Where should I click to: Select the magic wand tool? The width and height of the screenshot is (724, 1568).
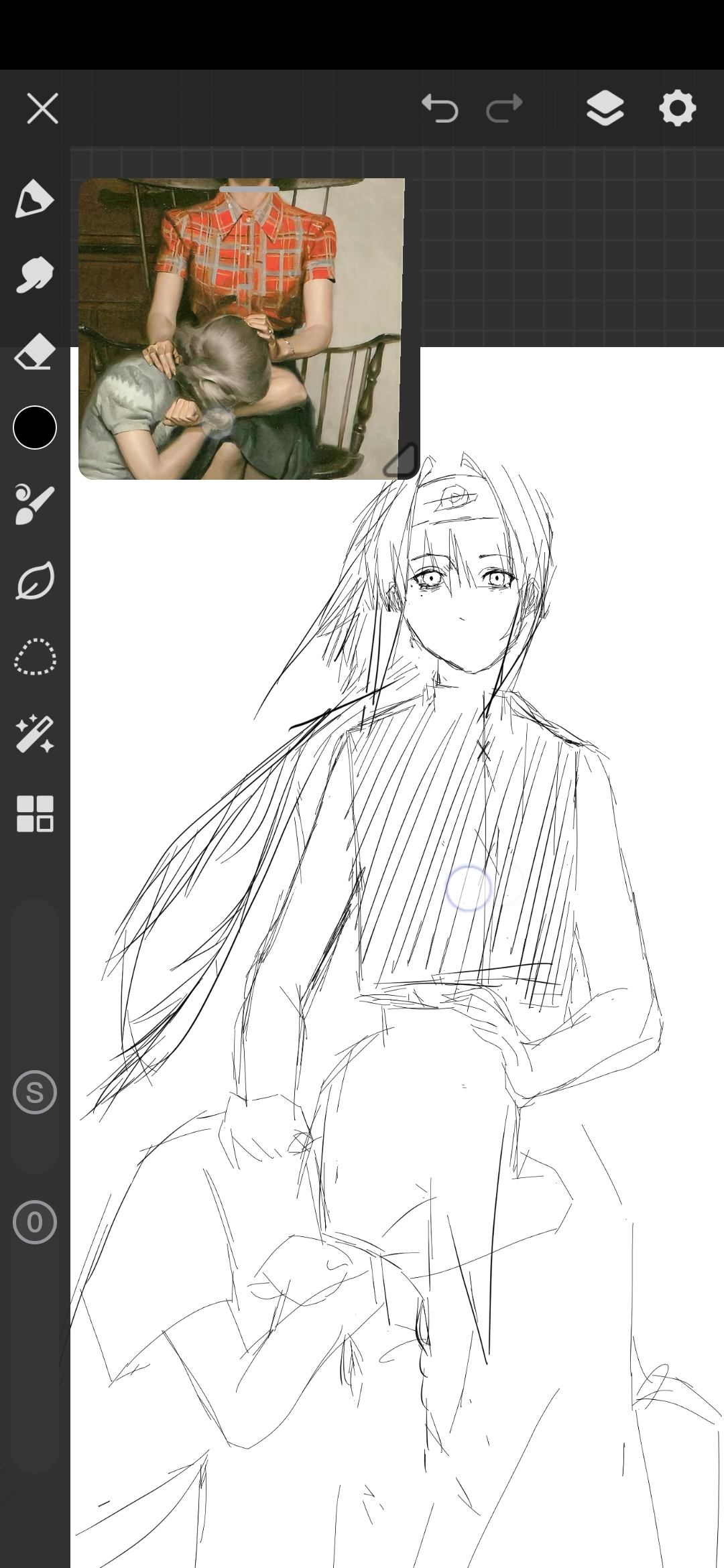coord(34,734)
